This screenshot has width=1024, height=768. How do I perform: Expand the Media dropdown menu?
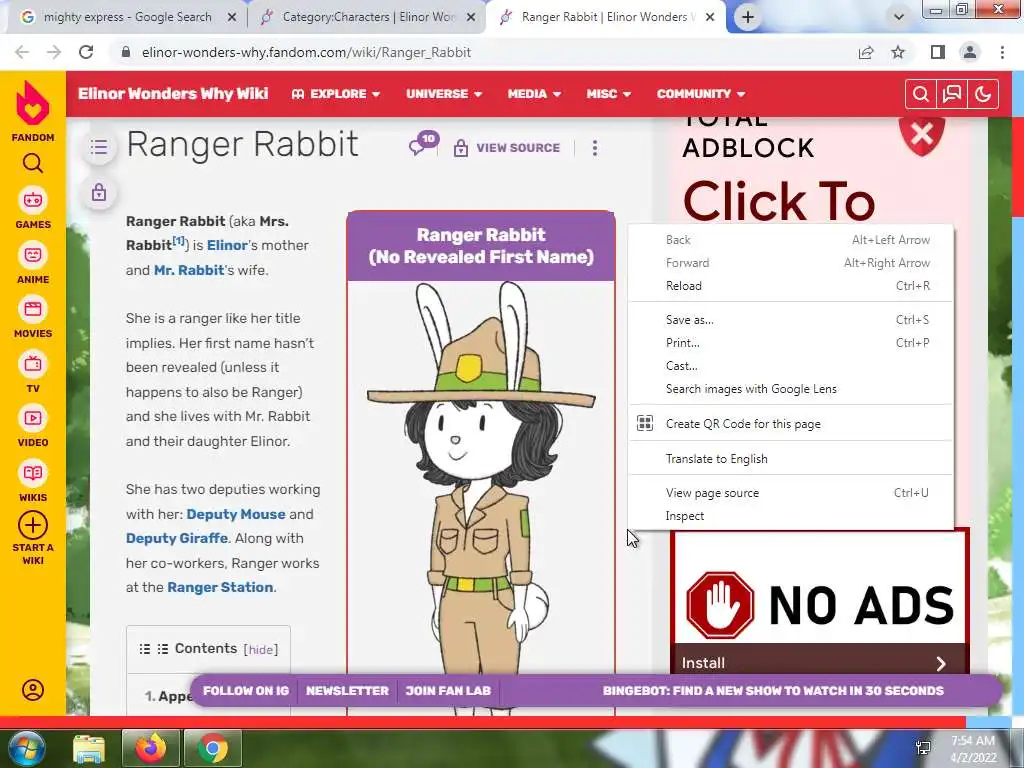[534, 94]
